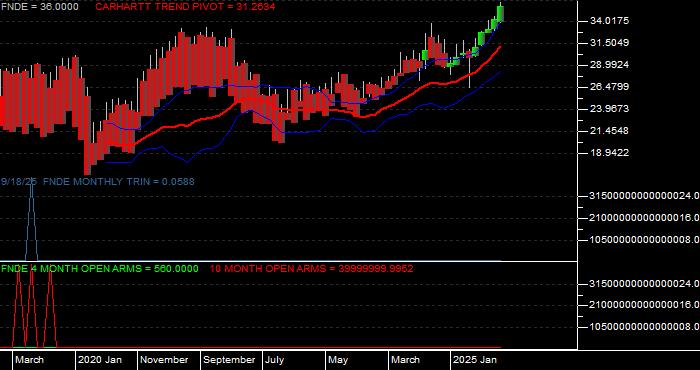Click the 3150000000000024.0 value in the OPEN ARMS panel

[x=644, y=284]
